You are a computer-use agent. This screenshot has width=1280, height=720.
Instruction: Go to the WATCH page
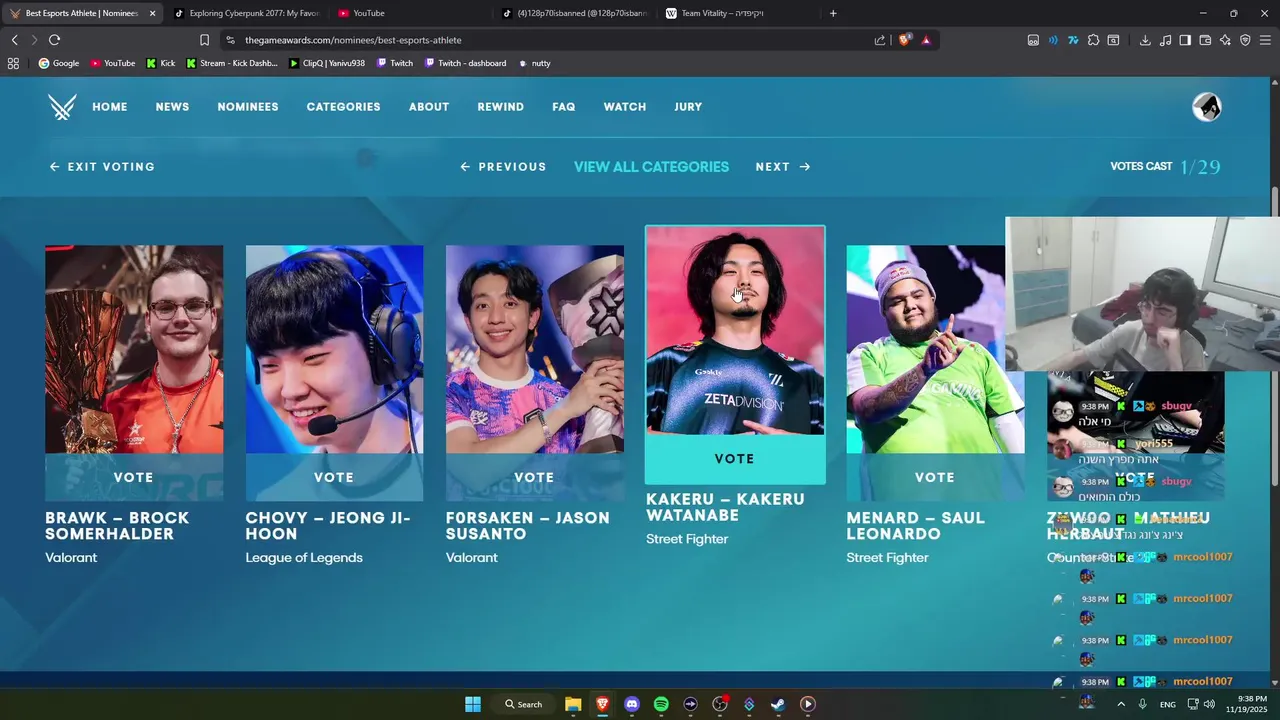(x=625, y=107)
